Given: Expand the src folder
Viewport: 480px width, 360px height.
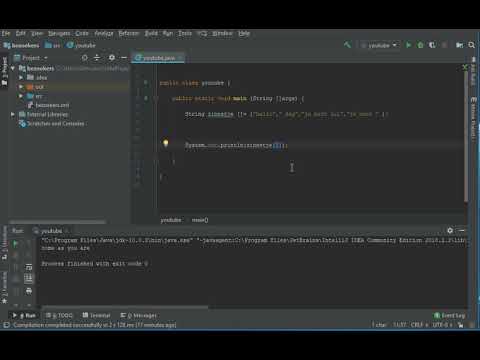Looking at the screenshot, I should (x=21, y=96).
